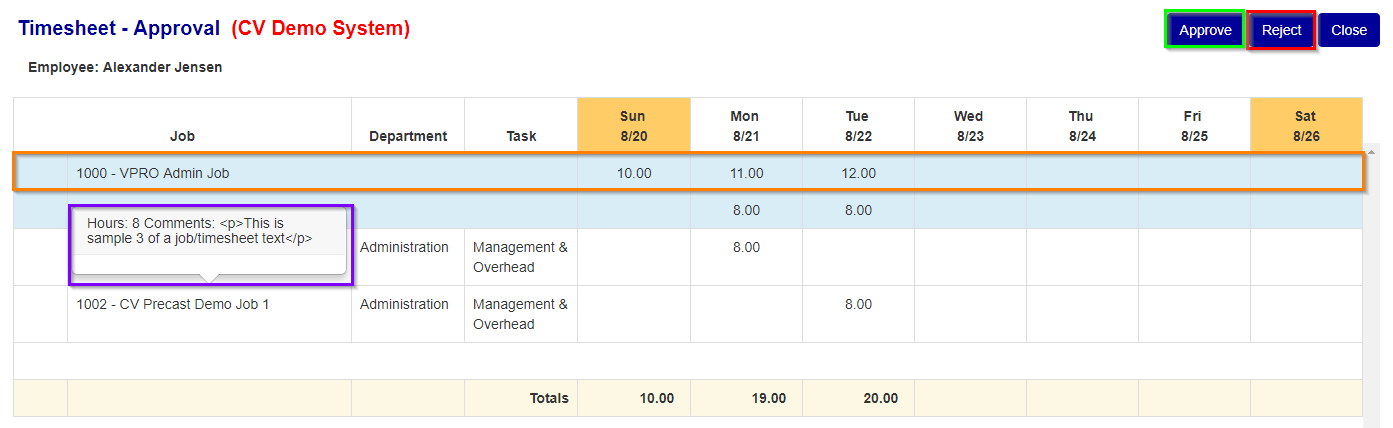Click the Tuesday 8.00 cell for CV Precast job
The height and width of the screenshot is (428, 1393).
pyautogui.click(x=857, y=304)
